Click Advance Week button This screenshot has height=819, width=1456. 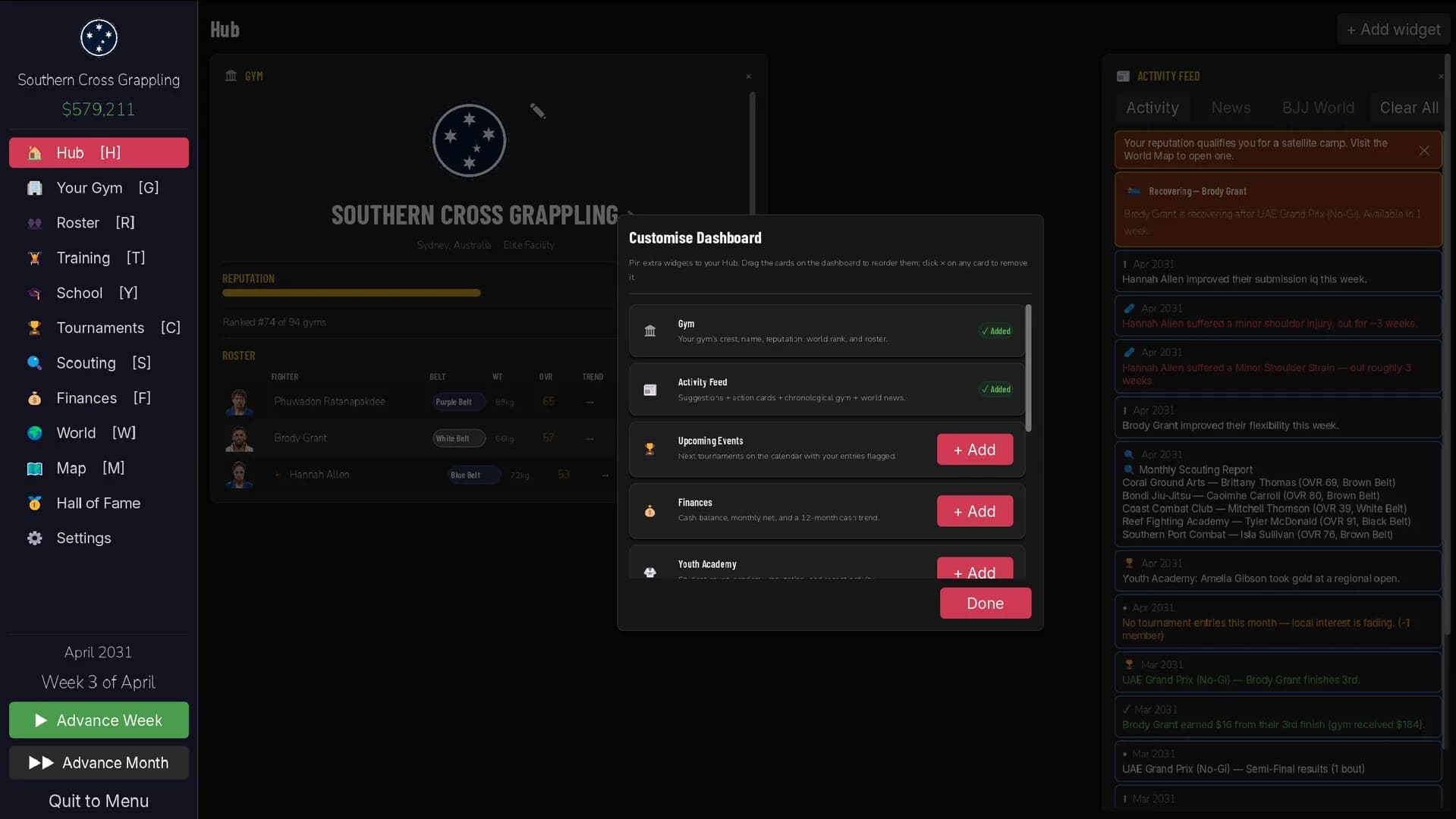[99, 720]
